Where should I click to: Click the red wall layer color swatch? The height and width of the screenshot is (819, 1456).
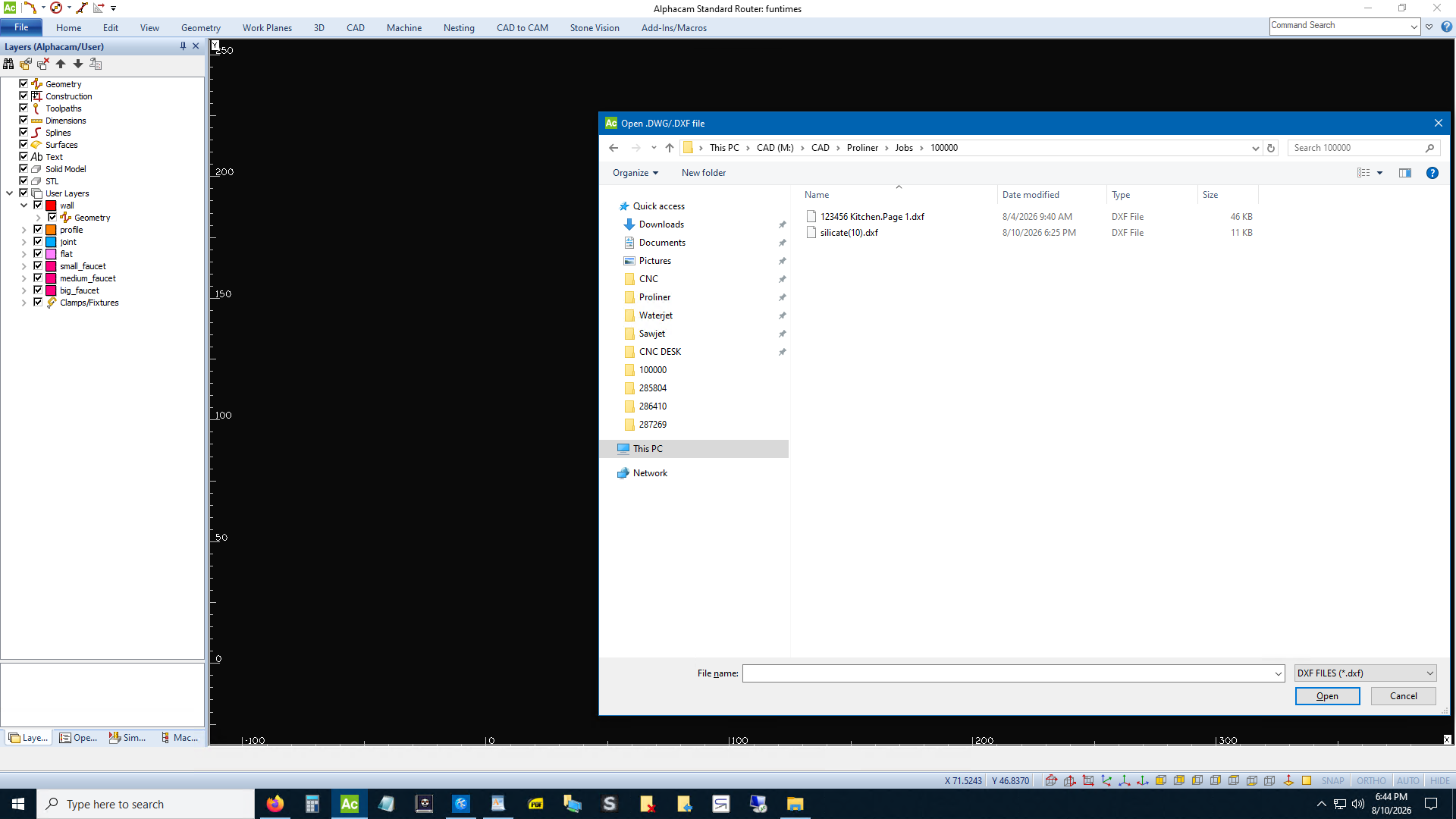click(52, 206)
